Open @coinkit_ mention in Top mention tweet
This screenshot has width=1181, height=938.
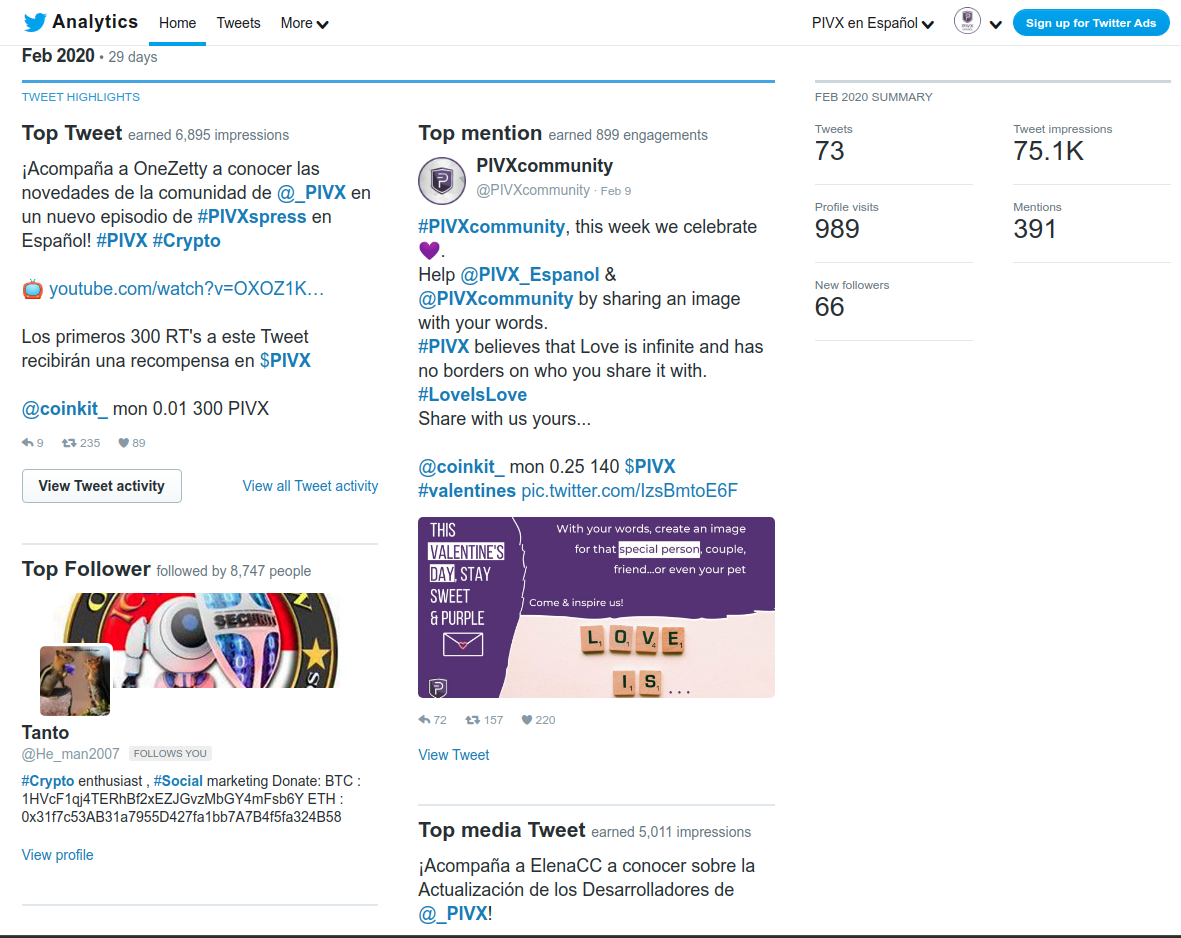[x=461, y=467]
